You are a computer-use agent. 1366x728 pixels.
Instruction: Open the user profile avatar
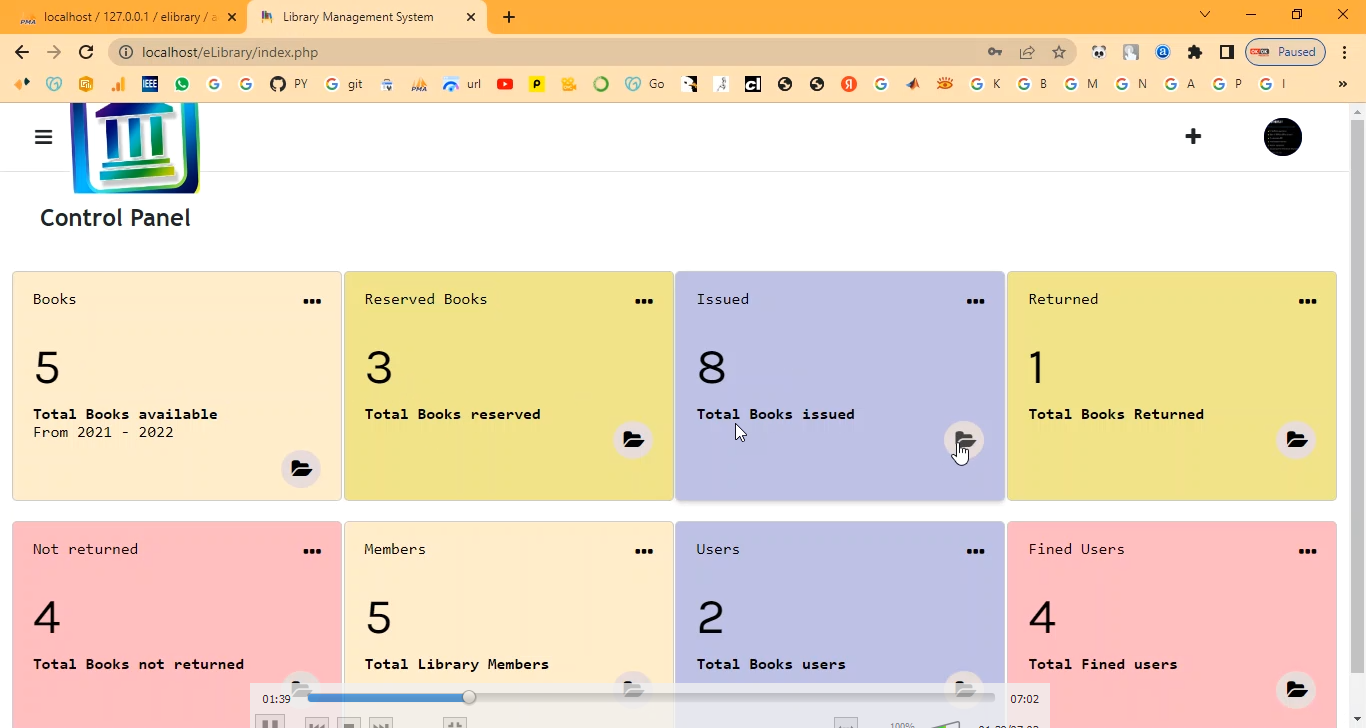(1283, 137)
